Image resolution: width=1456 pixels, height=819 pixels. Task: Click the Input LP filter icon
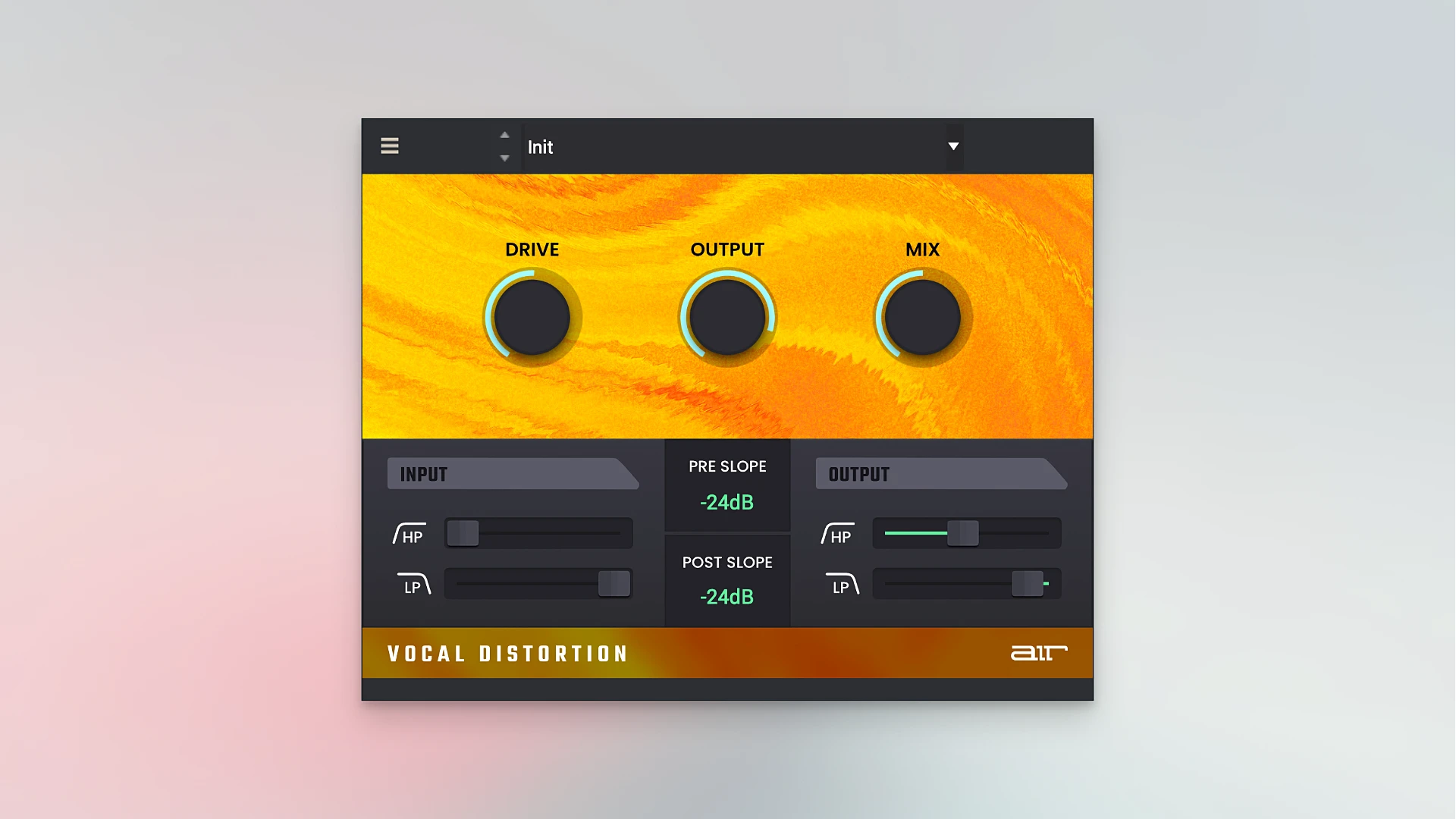click(414, 585)
